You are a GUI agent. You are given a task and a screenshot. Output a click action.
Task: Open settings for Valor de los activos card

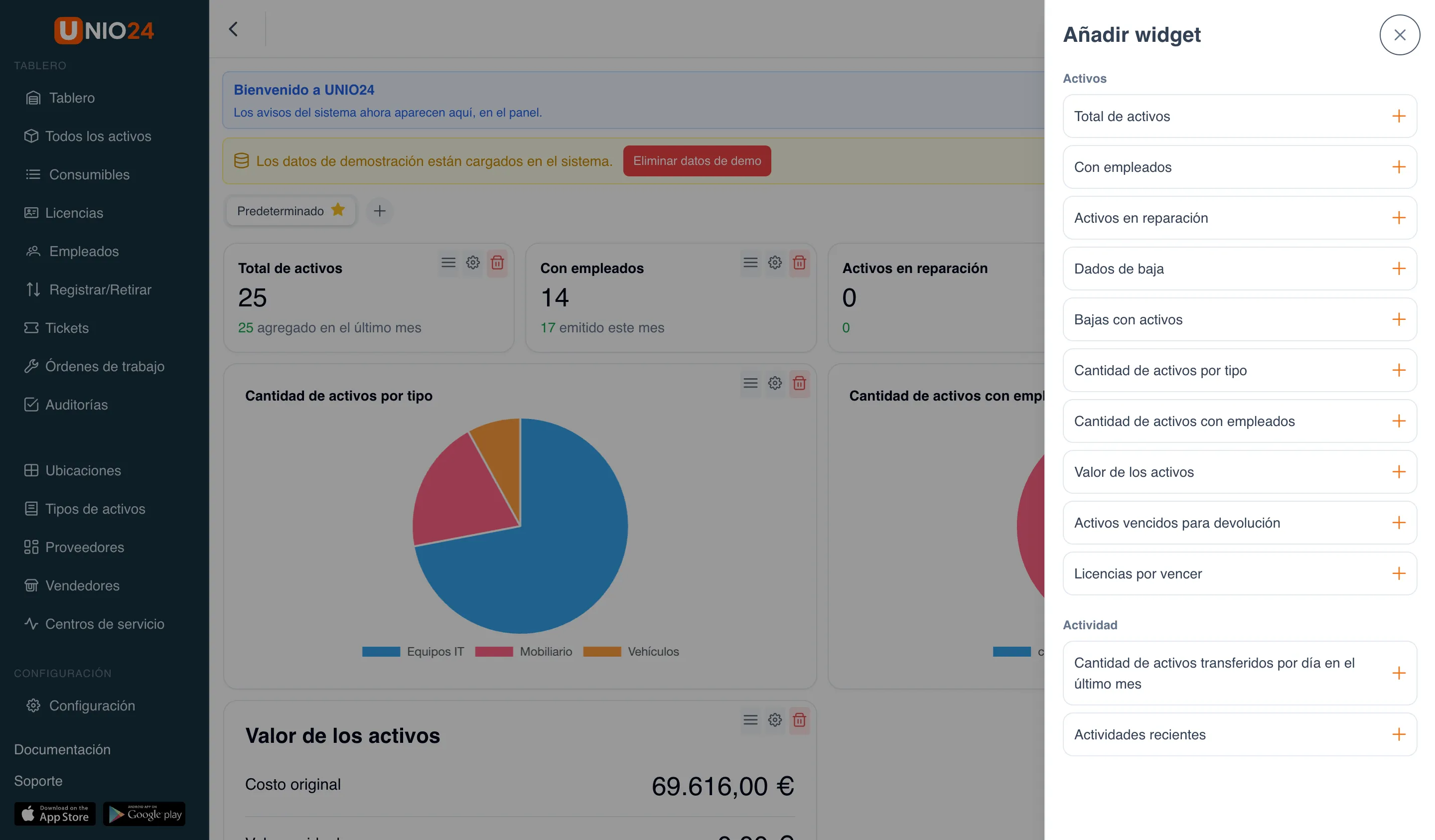tap(774, 720)
